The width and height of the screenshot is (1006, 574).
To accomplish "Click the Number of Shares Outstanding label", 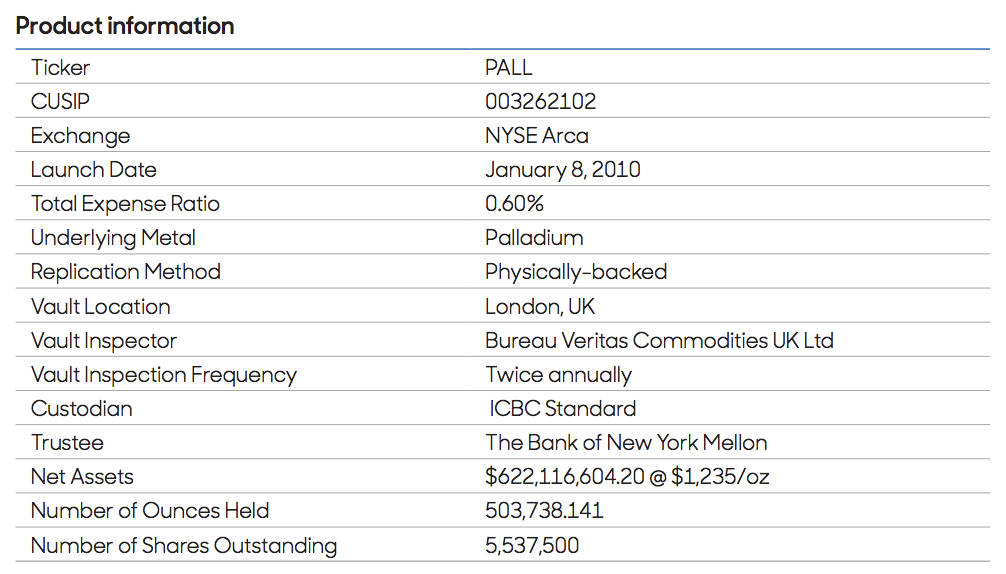I will [183, 546].
